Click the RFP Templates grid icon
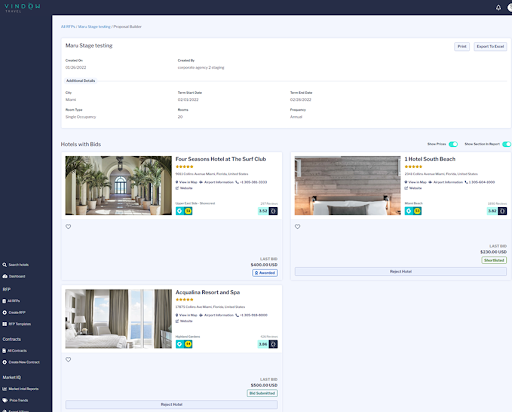The height and width of the screenshot is (412, 512). pos(5,324)
